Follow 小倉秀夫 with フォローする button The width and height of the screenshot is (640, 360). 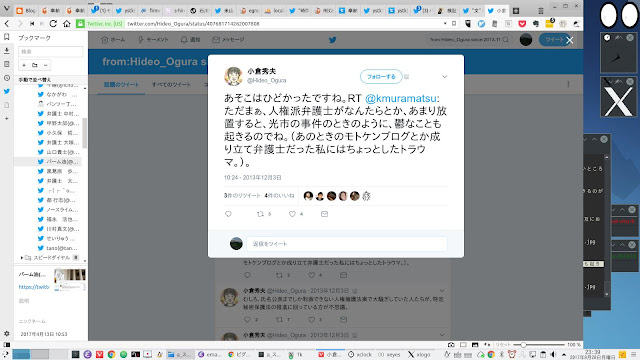tap(381, 76)
